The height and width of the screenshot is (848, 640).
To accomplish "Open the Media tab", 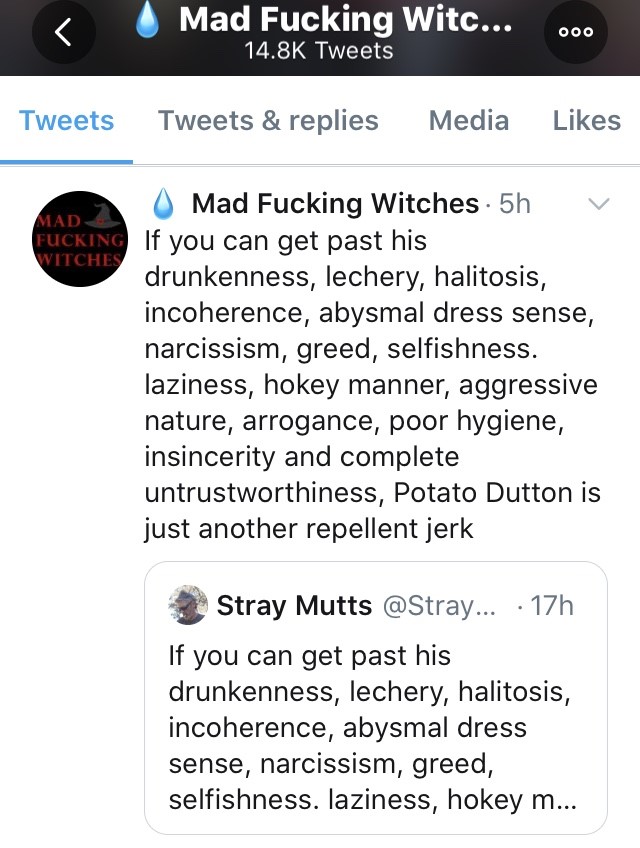I will tap(468, 121).
